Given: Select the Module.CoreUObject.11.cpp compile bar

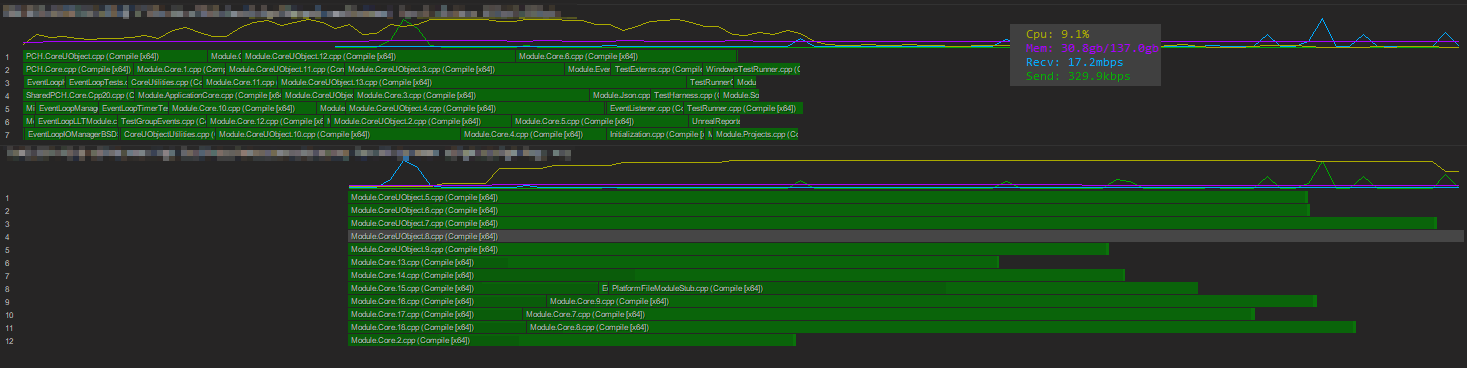Looking at the screenshot, I should 286,69.
